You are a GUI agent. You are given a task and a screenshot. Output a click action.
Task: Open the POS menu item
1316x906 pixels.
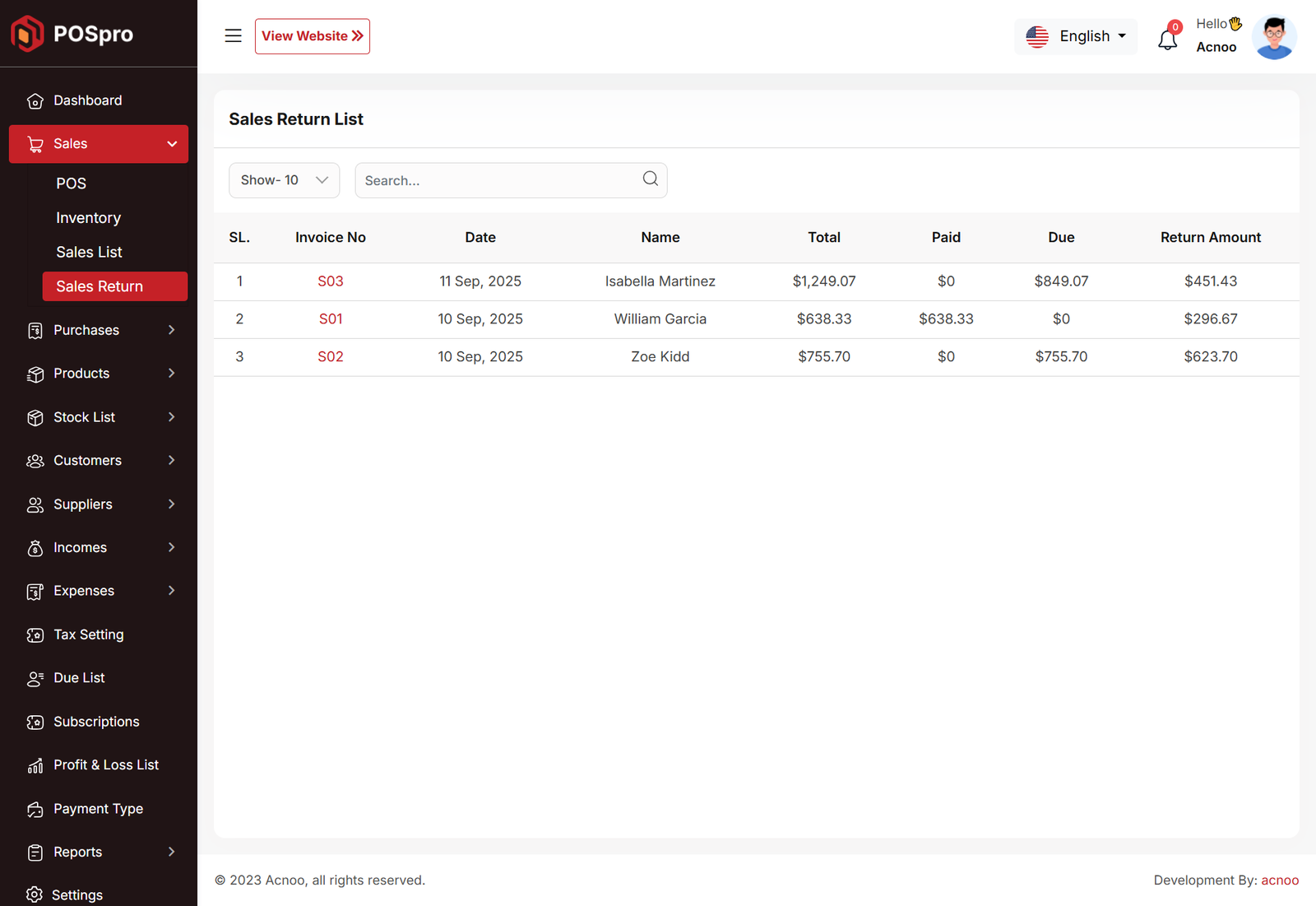pyautogui.click(x=71, y=184)
